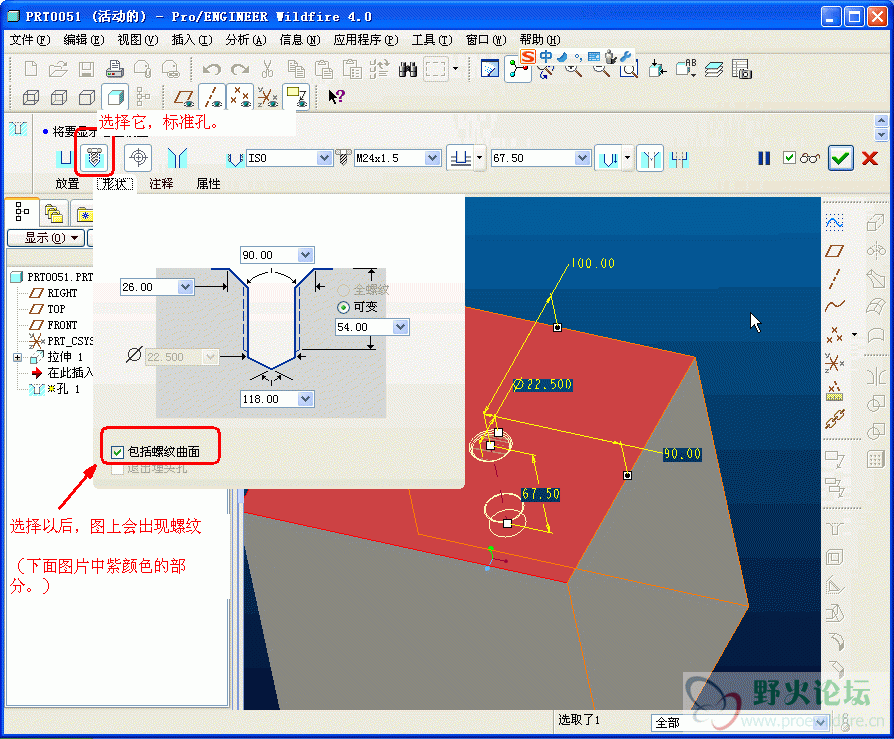Viewport: 894px width, 739px height.
Task: Open the Insert menu
Action: click(192, 39)
